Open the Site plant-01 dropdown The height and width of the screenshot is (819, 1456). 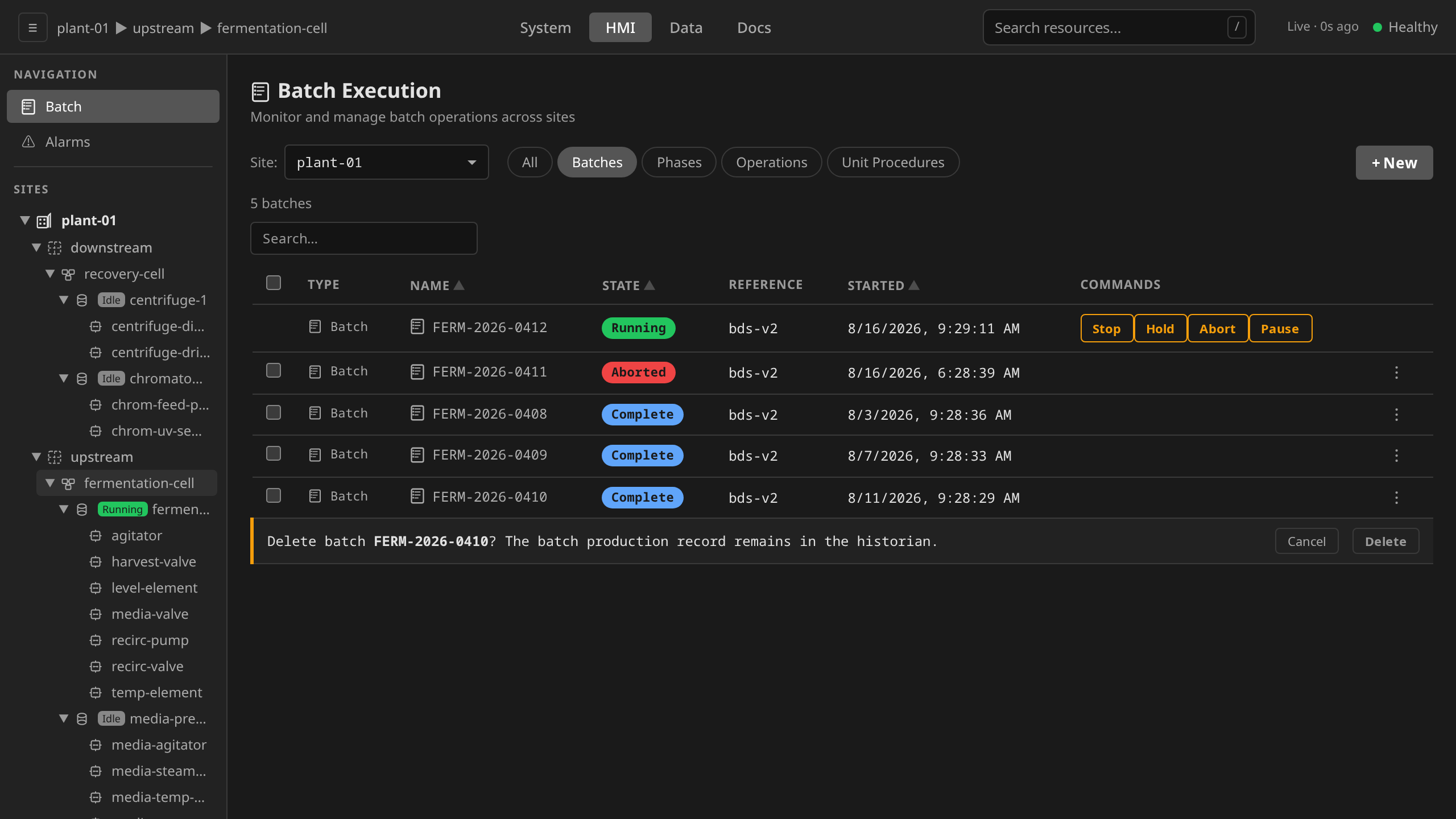point(387,162)
